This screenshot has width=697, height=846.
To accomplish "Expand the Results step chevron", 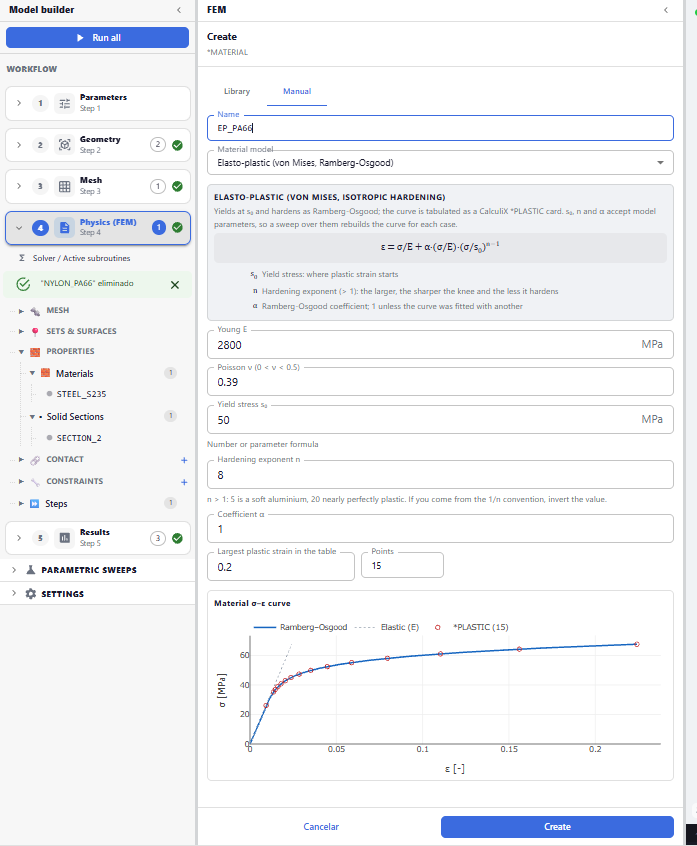I will (x=19, y=538).
